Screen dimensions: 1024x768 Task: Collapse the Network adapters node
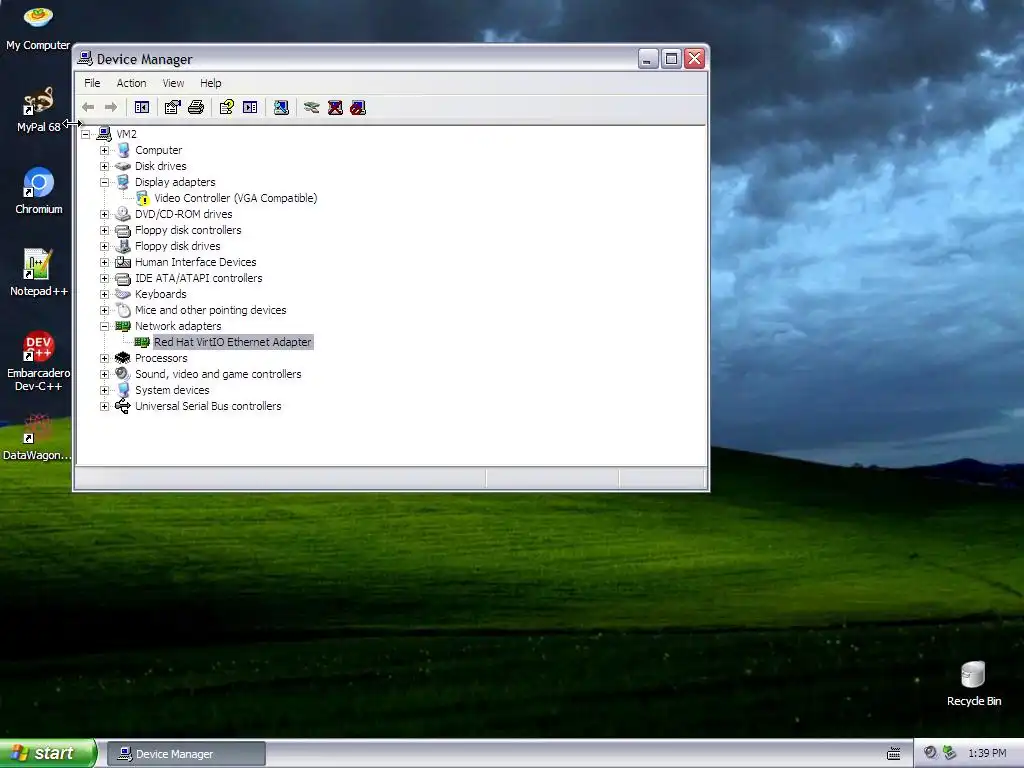point(104,327)
